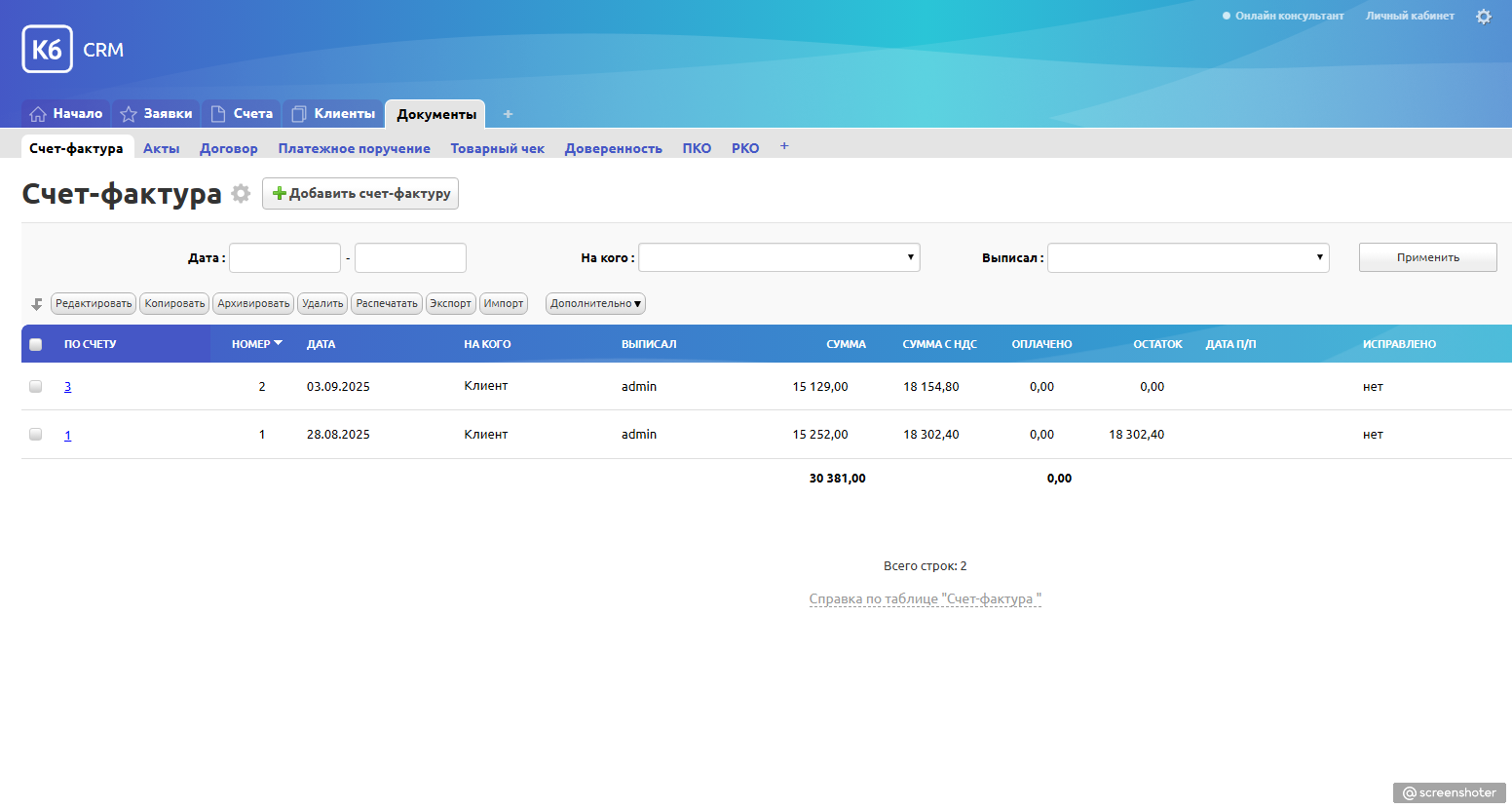Click gear icon beside Счет-фактура heading
This screenshot has width=1512, height=809.
[x=241, y=194]
